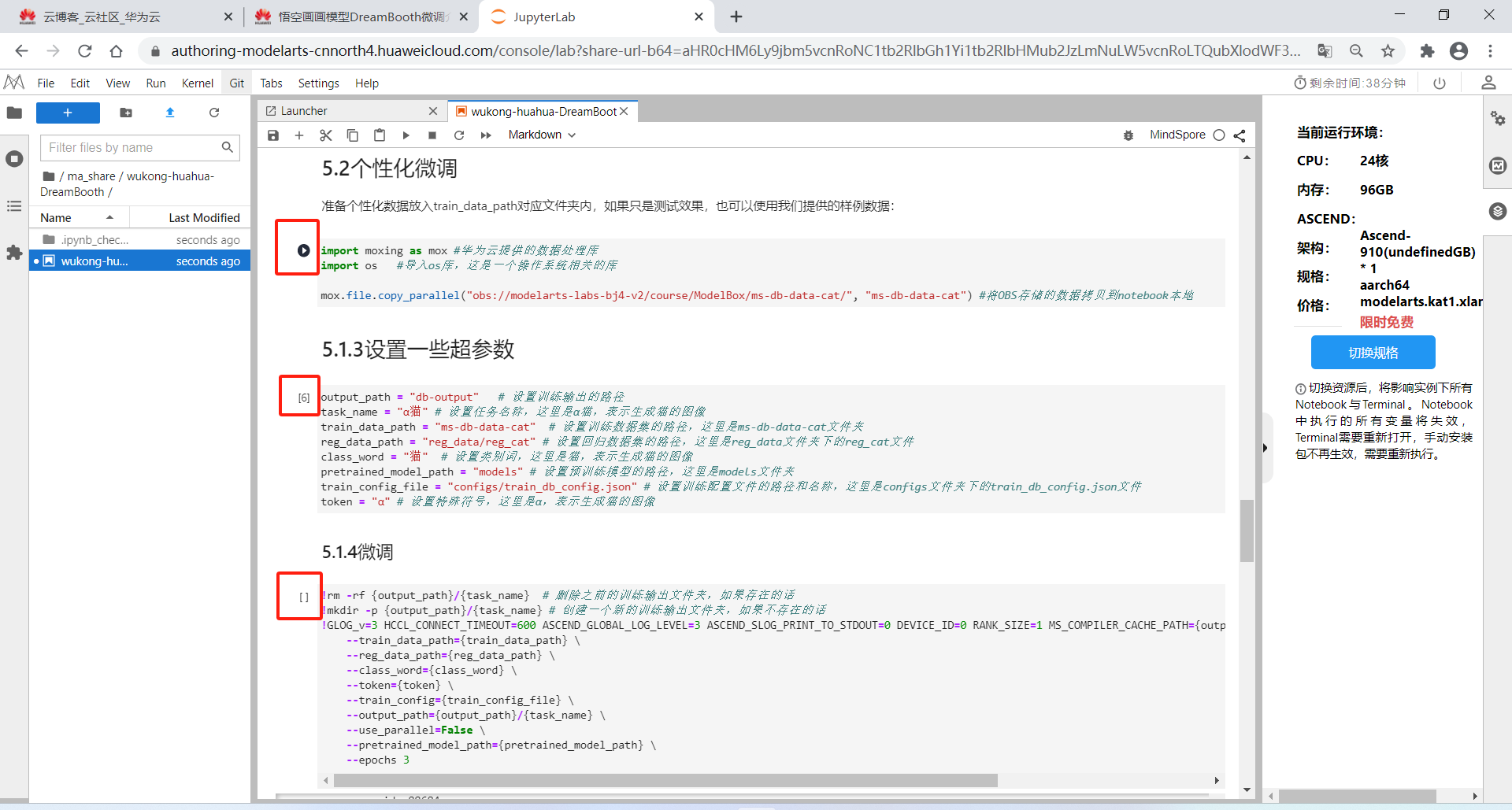Select the .ipynb_chec... folder row

point(140,239)
